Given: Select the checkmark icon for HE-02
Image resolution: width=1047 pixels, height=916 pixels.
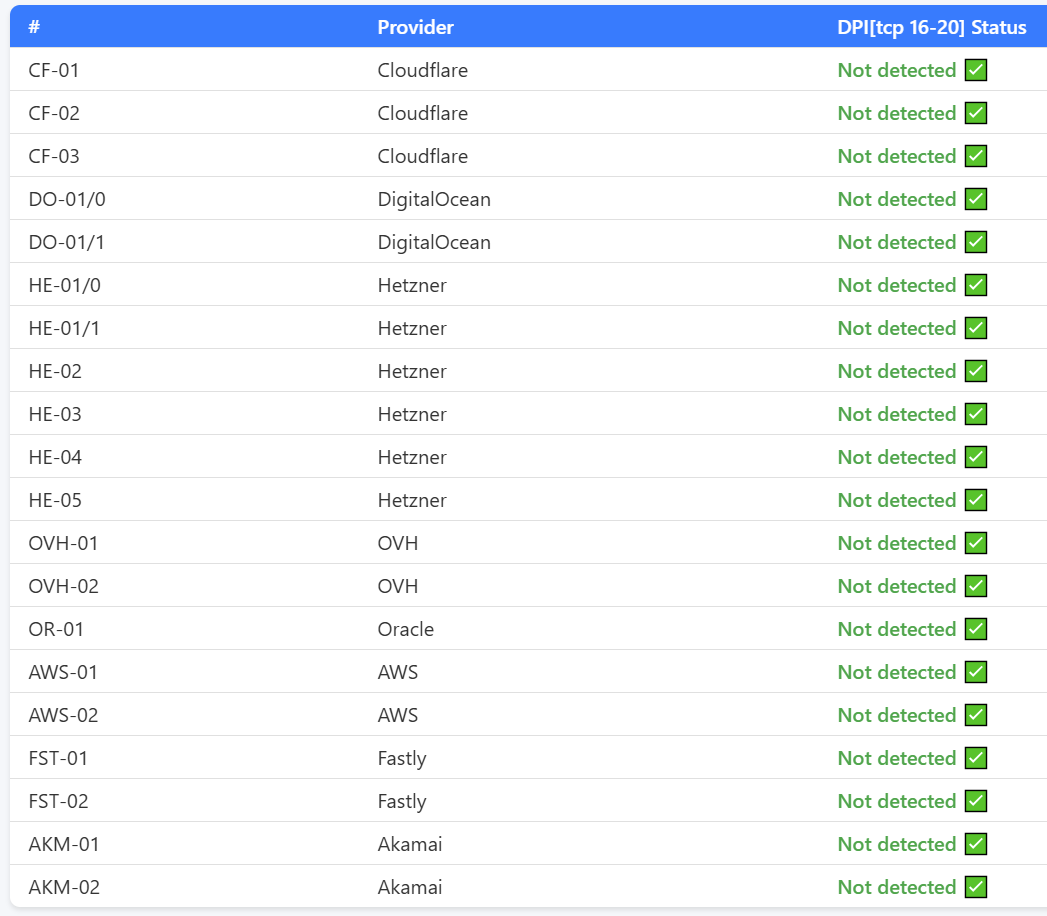Looking at the screenshot, I should [x=975, y=371].
